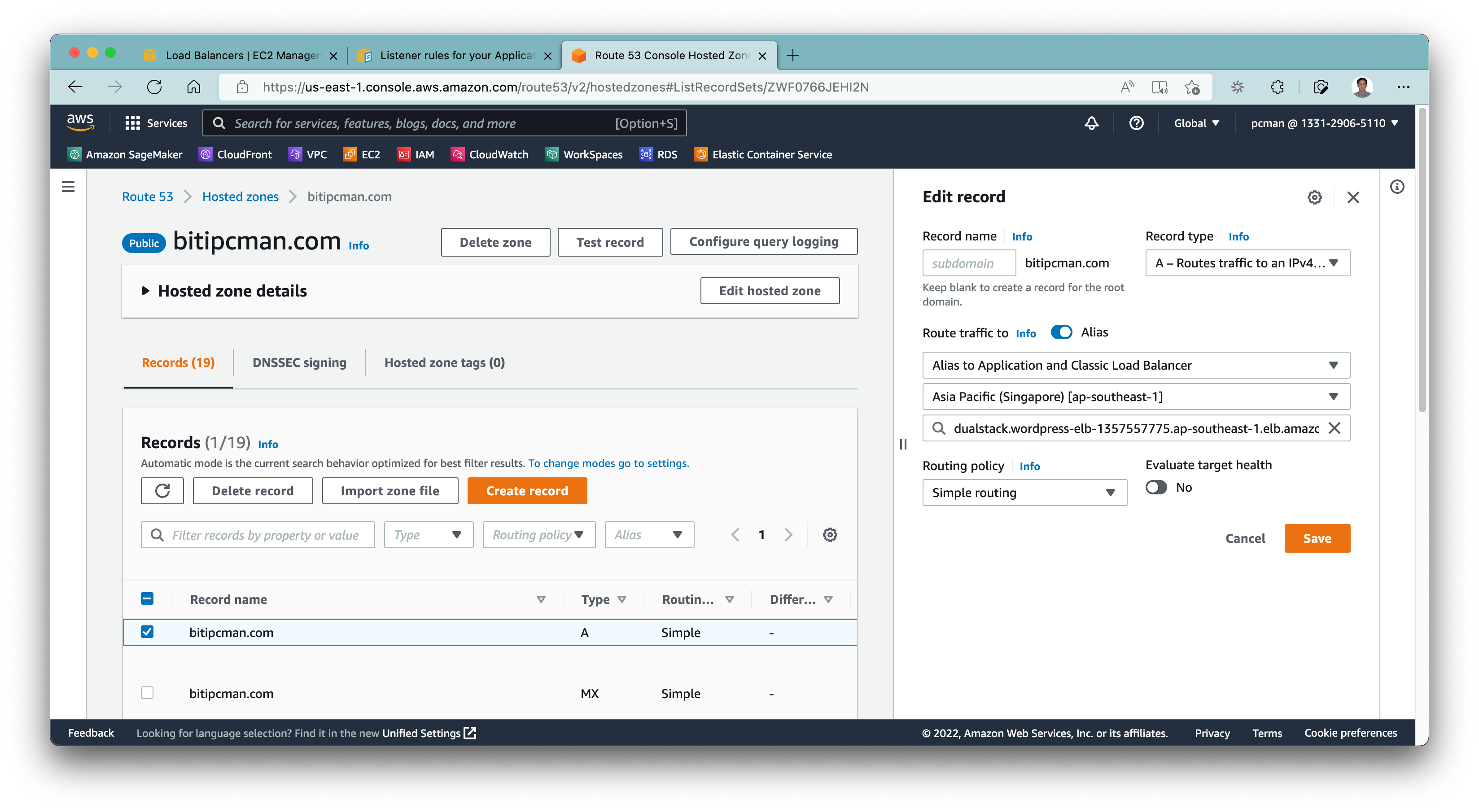Switch to the Records (19) tab
The height and width of the screenshot is (812, 1479).
point(178,362)
